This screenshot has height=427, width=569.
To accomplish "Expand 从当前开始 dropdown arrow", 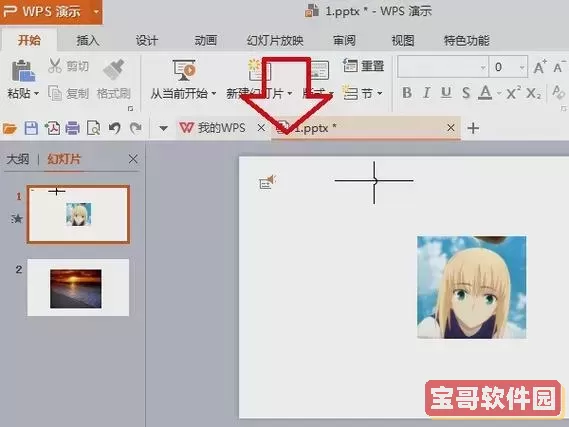I will pos(214,94).
